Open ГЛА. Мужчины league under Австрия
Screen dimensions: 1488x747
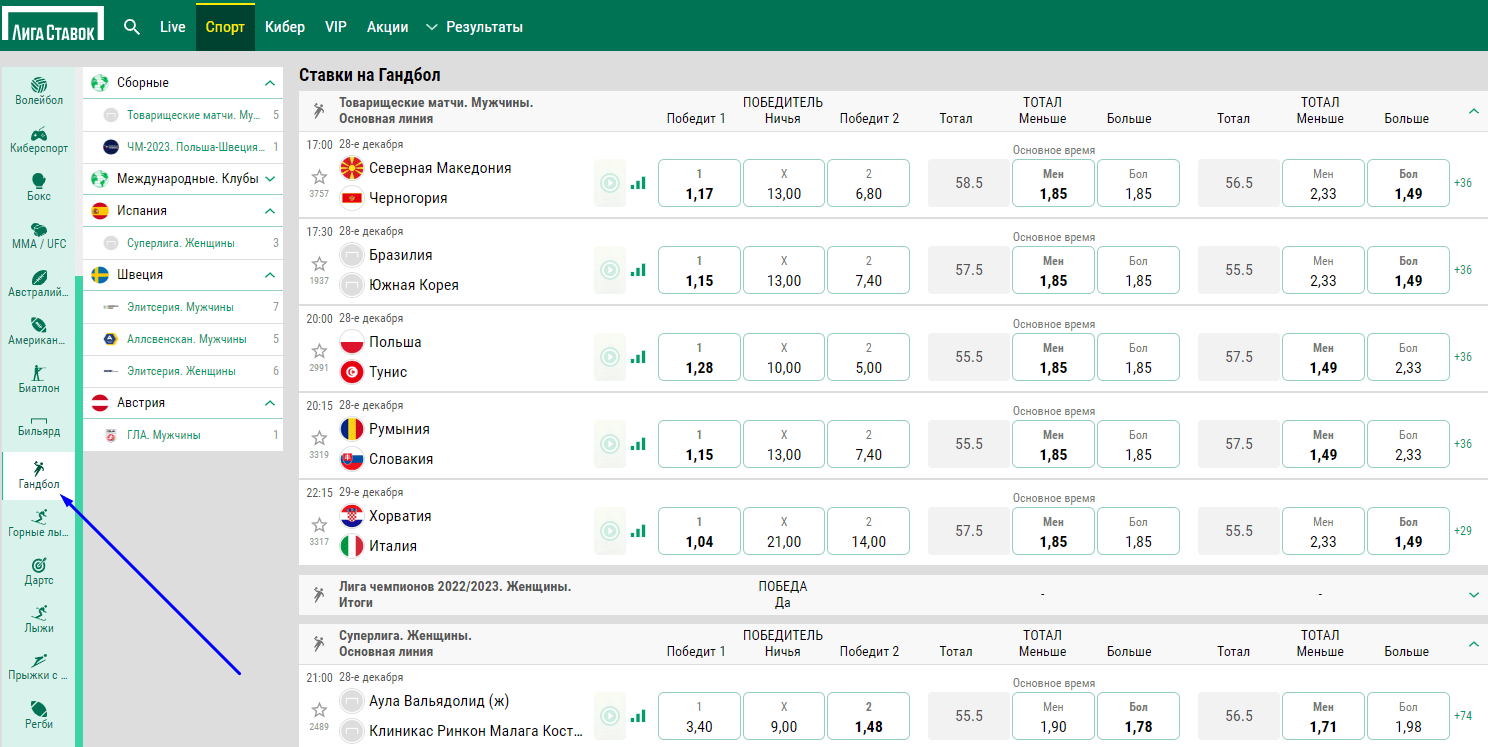pyautogui.click(x=183, y=435)
